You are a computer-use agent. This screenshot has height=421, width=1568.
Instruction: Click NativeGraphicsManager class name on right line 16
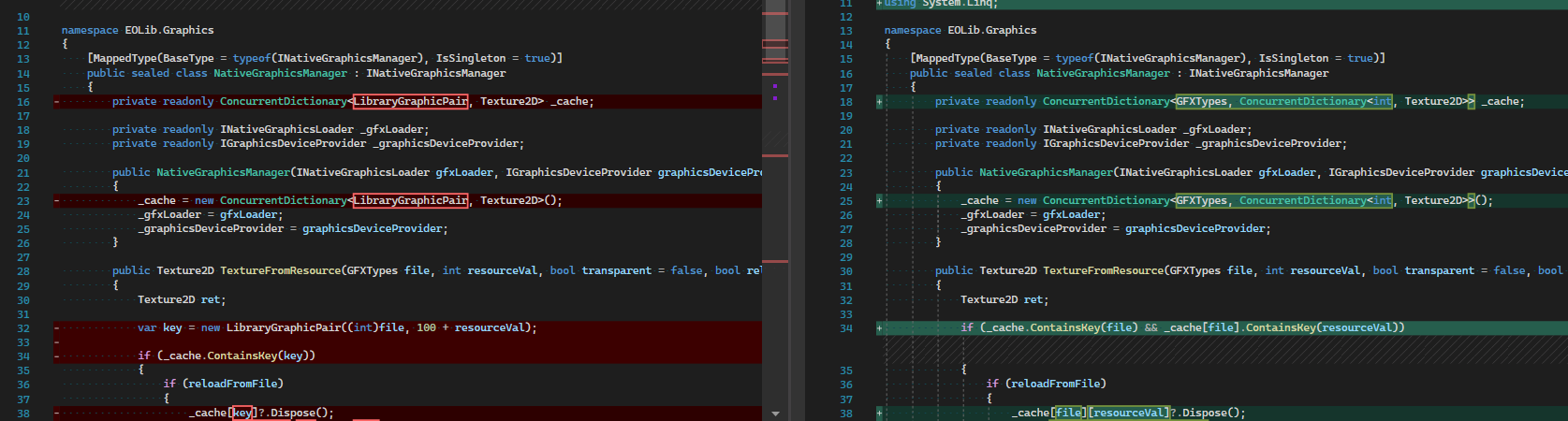(x=1103, y=73)
